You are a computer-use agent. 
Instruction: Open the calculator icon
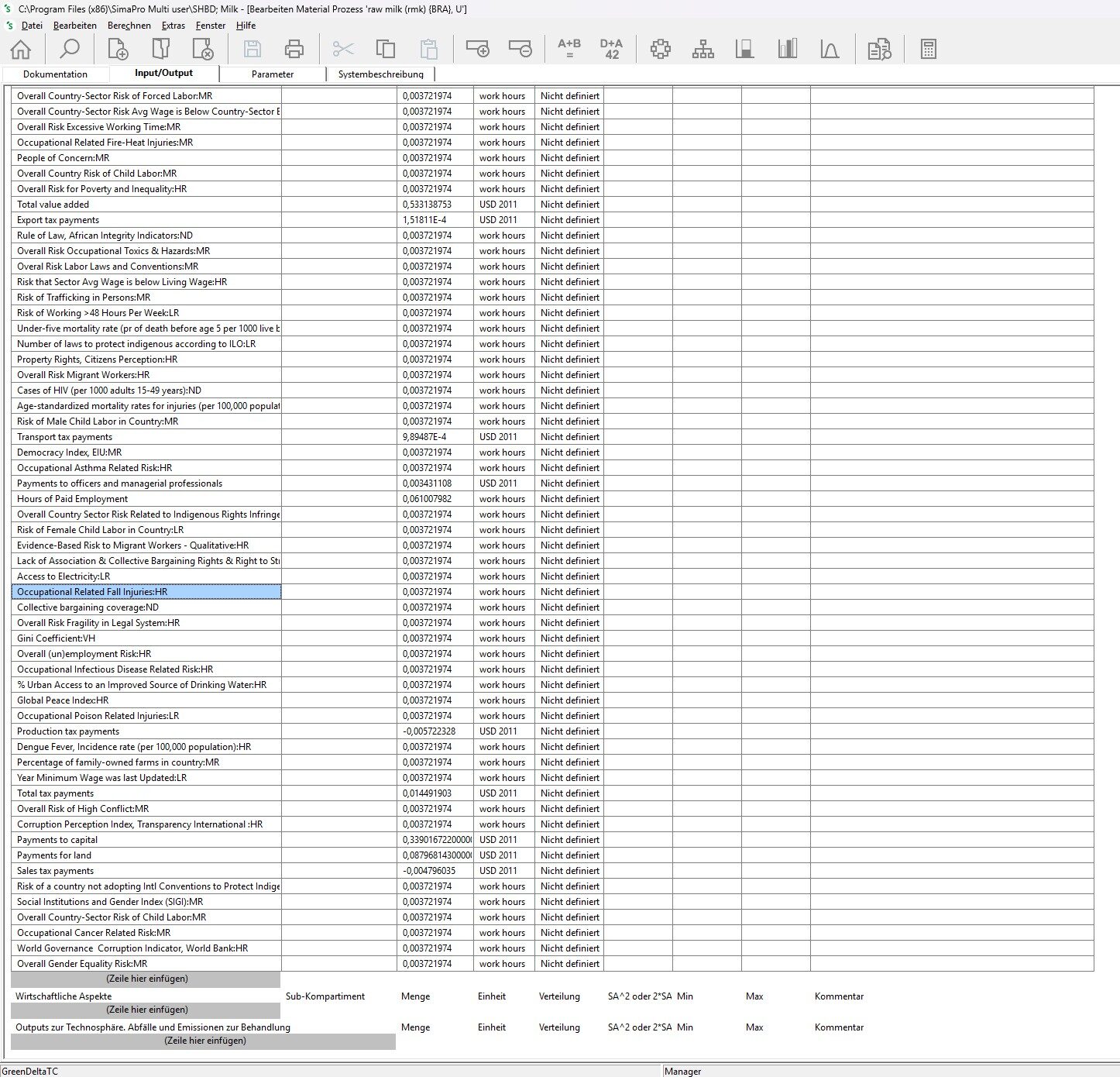(928, 49)
